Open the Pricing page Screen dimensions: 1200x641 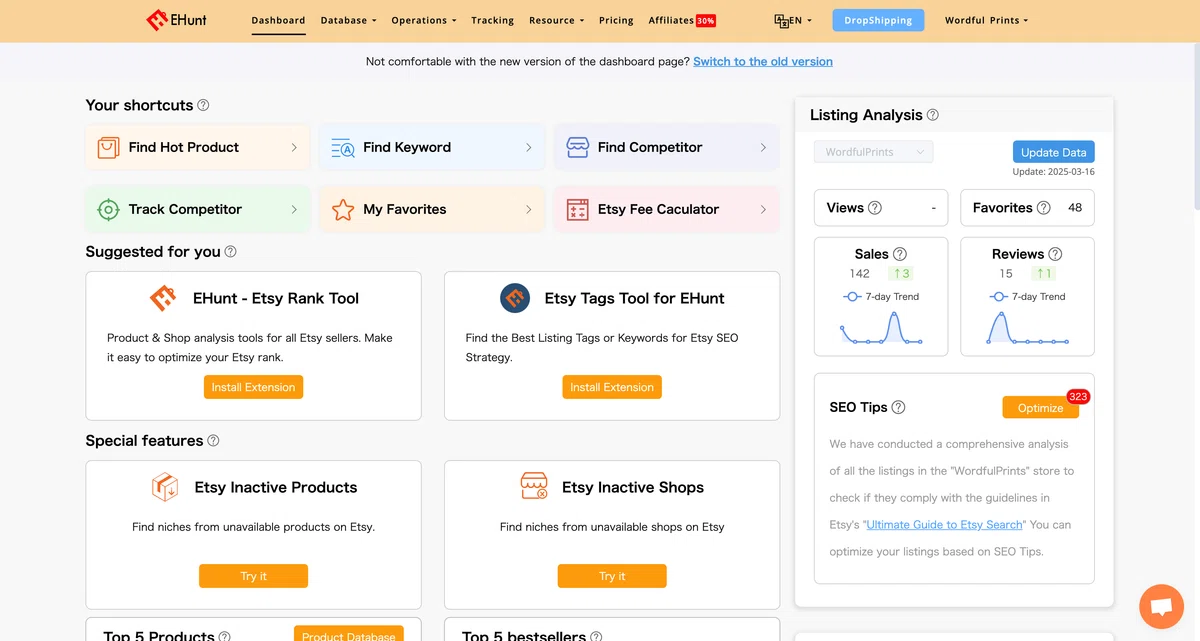(x=616, y=20)
